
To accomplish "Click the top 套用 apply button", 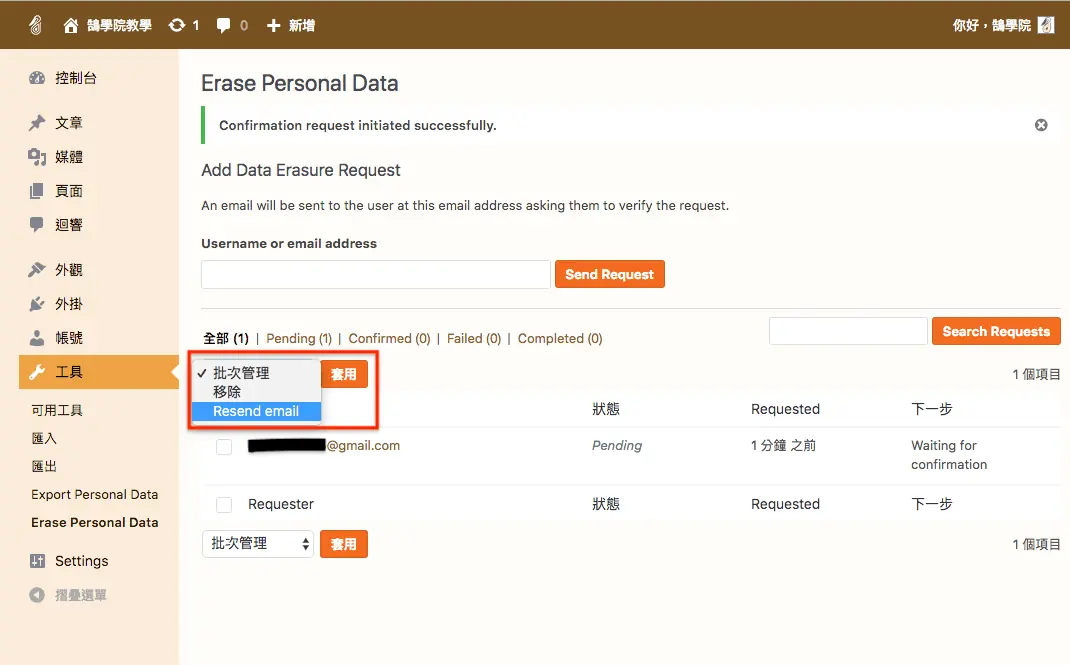I will click(x=344, y=374).
